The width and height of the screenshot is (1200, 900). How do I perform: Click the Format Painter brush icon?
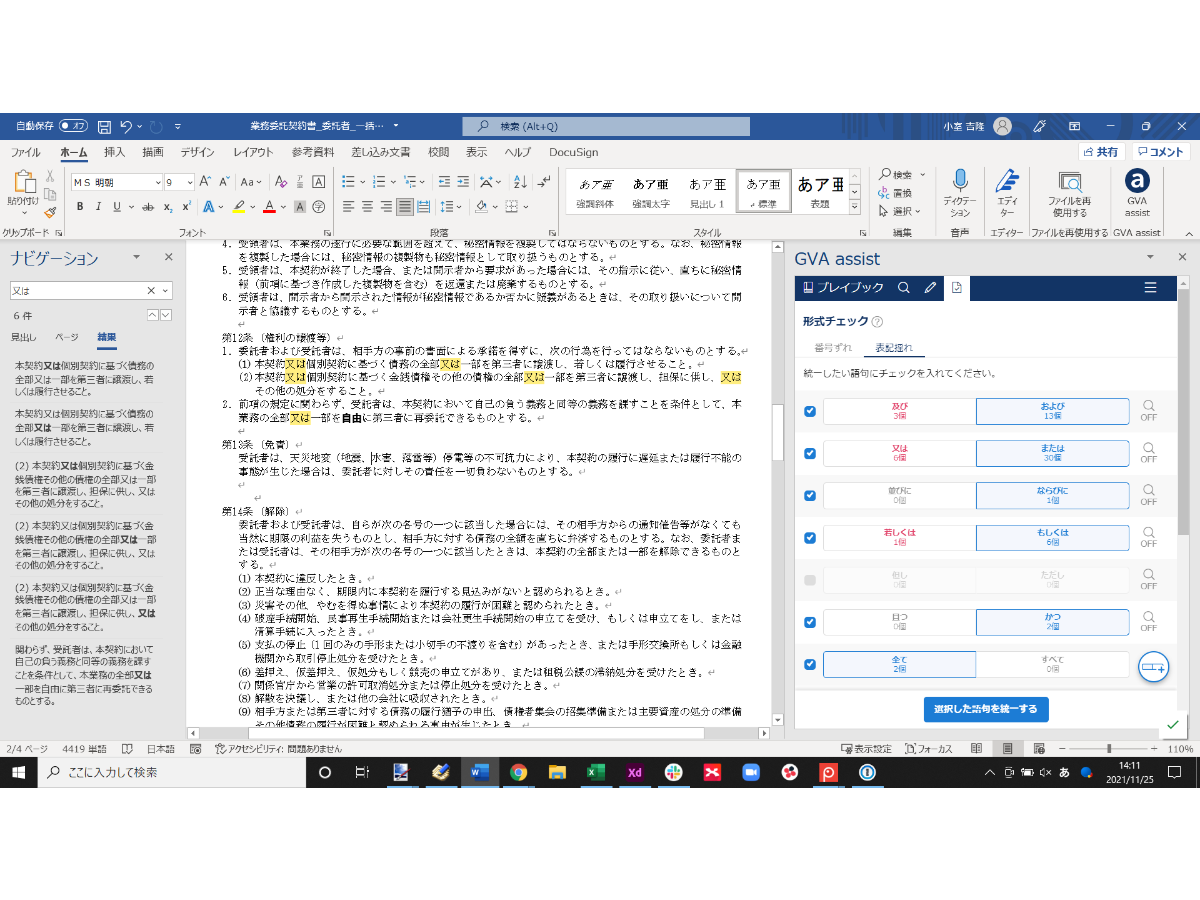click(x=49, y=211)
